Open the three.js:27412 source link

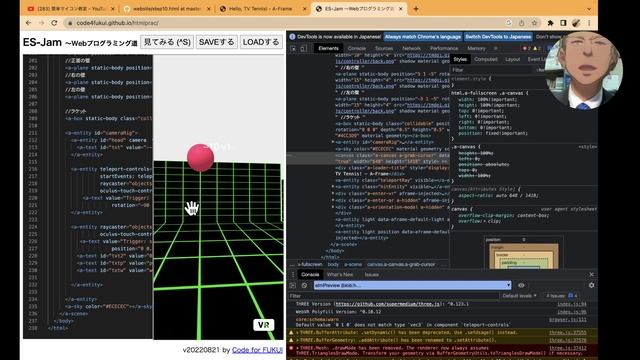(x=567, y=348)
